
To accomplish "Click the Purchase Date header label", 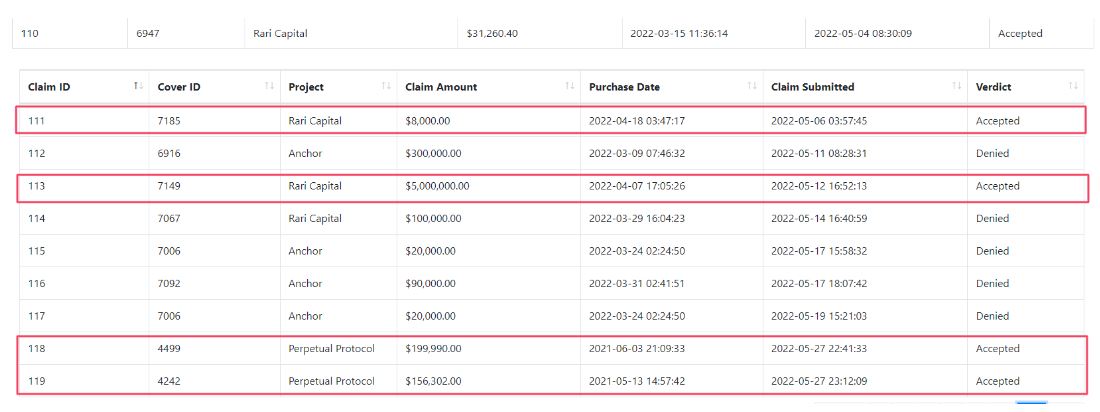I will point(624,87).
